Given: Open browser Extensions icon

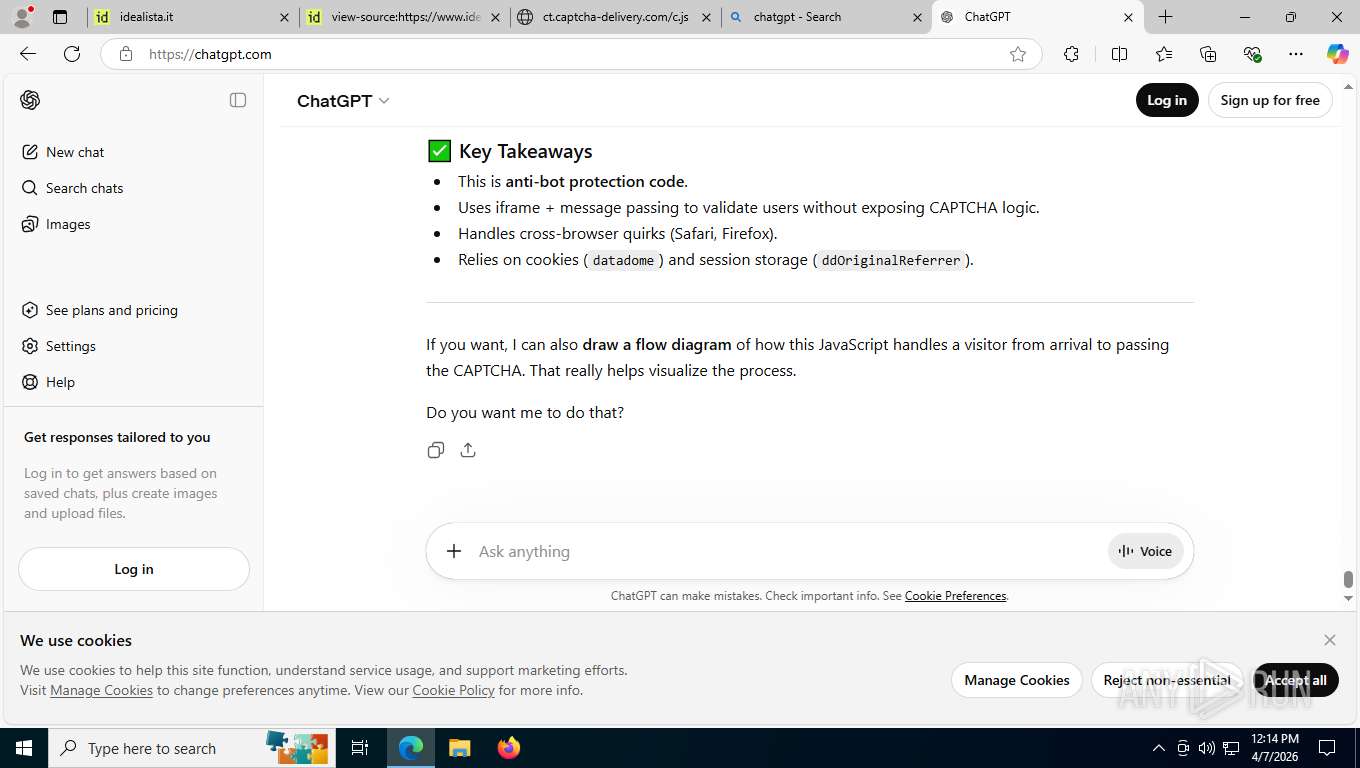Looking at the screenshot, I should pos(1072,54).
